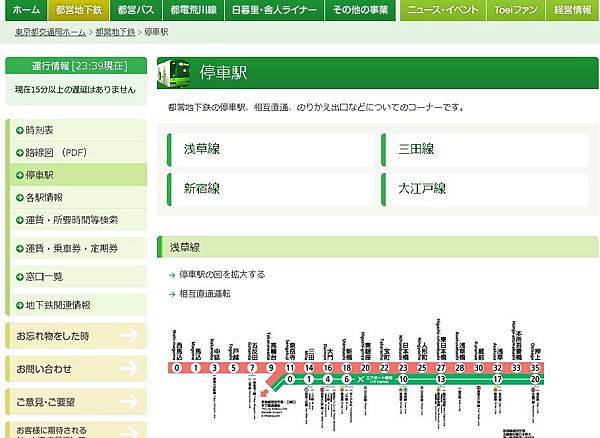Click the airplane icon on the green line
The image size is (600, 438).
click(360, 379)
